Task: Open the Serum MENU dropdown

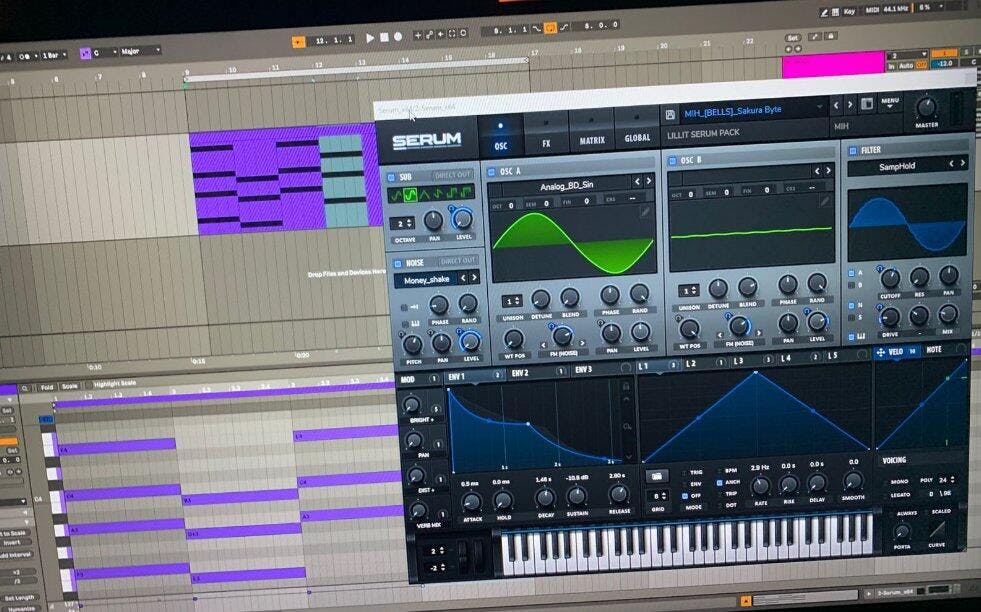Action: click(x=890, y=102)
